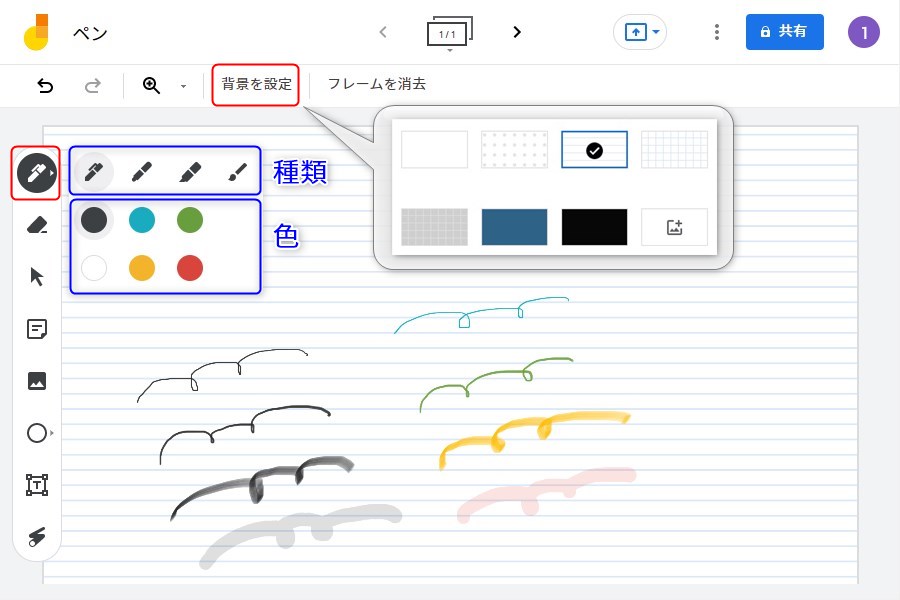900x600 pixels.
Task: Choose light grid background
Action: 674,149
